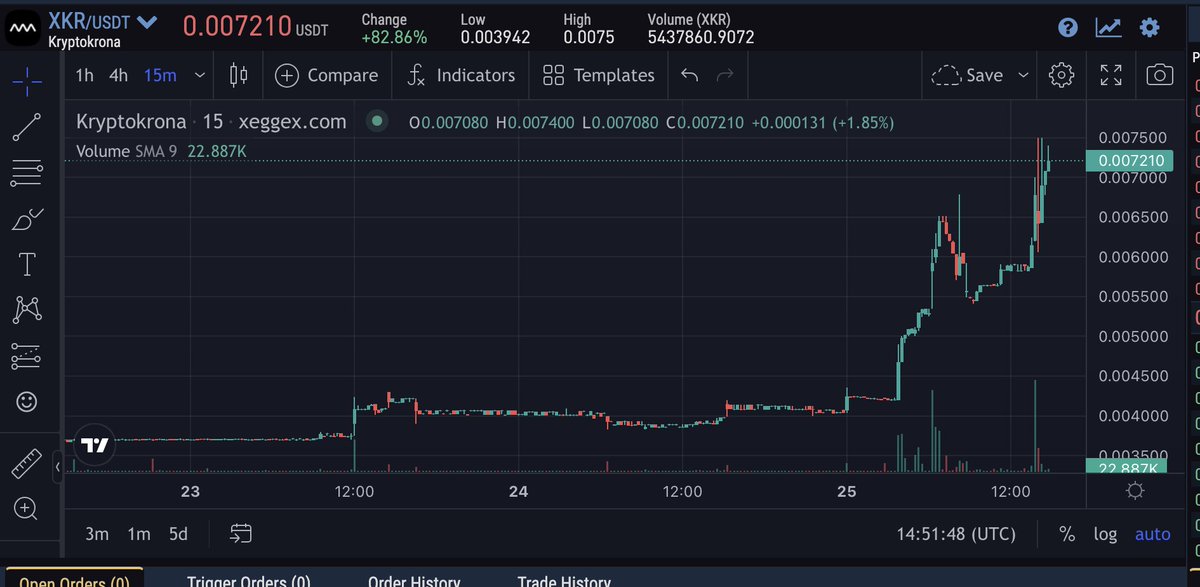Click the Compare symbol button
The height and width of the screenshot is (587, 1200).
pos(327,75)
